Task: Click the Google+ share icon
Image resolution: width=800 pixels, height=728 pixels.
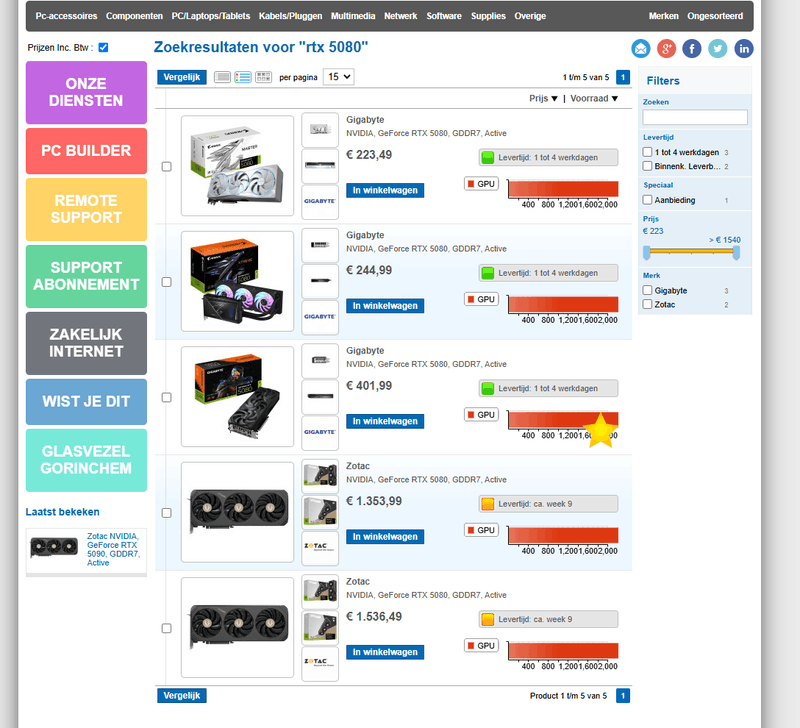Action: 666,47
